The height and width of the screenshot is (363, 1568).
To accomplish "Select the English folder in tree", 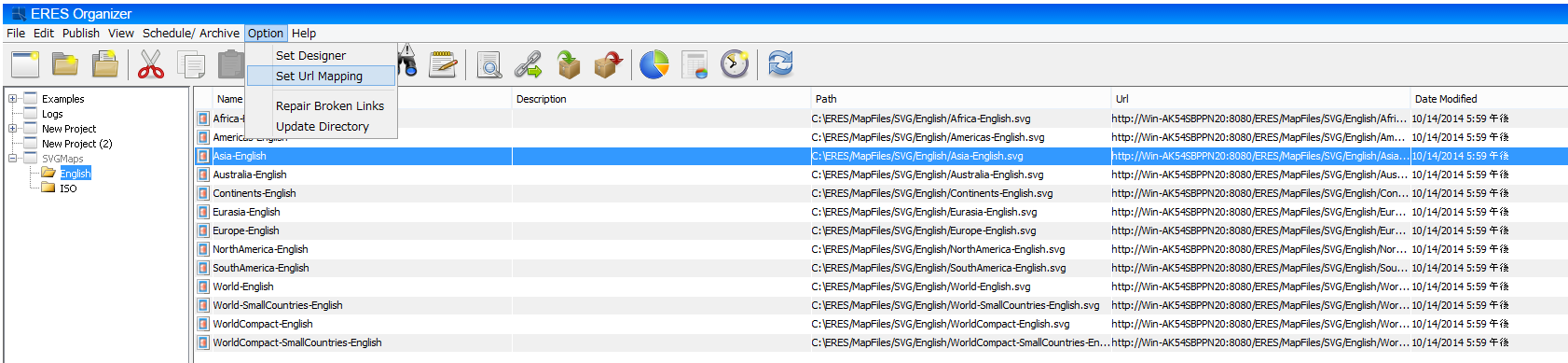I will pyautogui.click(x=76, y=174).
